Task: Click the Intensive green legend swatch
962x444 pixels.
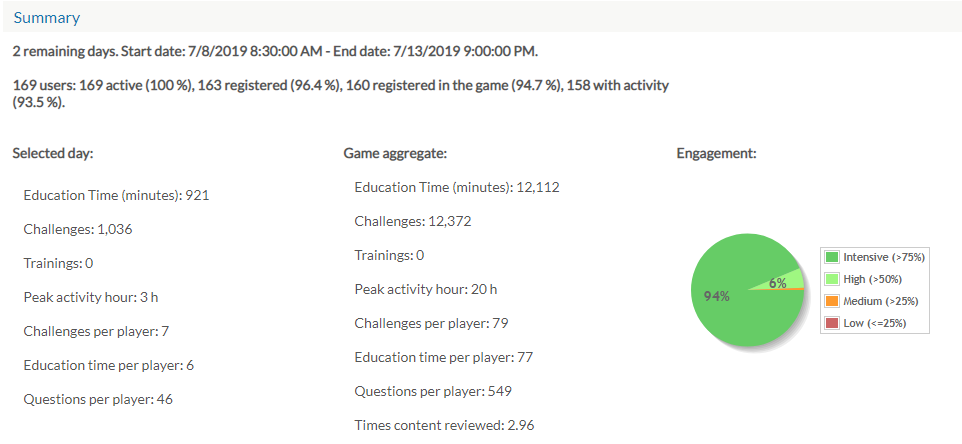Action: (x=832, y=258)
